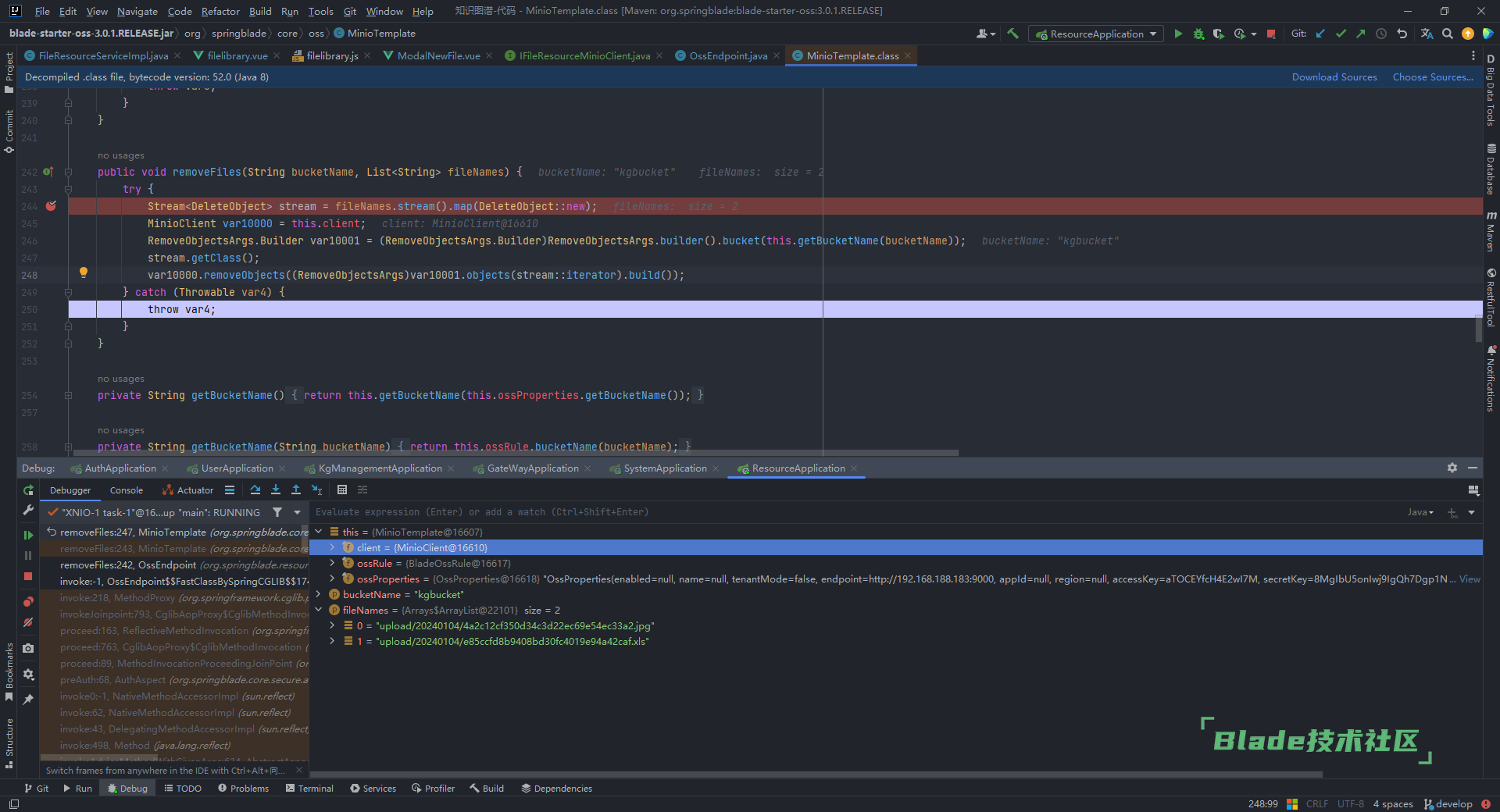
Task: Toggle the Pin Tab icon in the debug sidebar
Action: coord(28,700)
